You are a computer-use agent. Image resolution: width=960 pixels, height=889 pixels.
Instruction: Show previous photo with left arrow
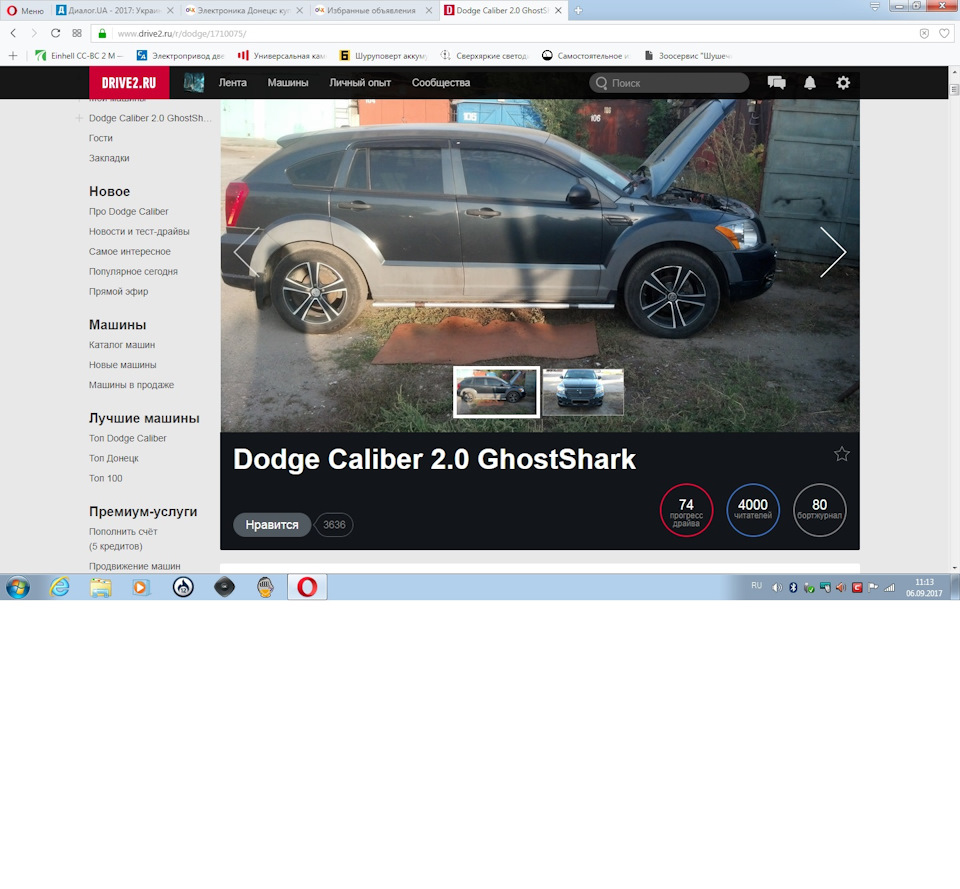(x=247, y=252)
